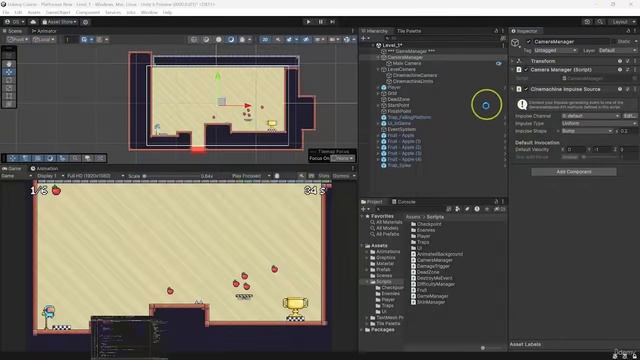Open the Tag Untagged dropdown
This screenshot has height=360, width=640.
(x=556, y=50)
